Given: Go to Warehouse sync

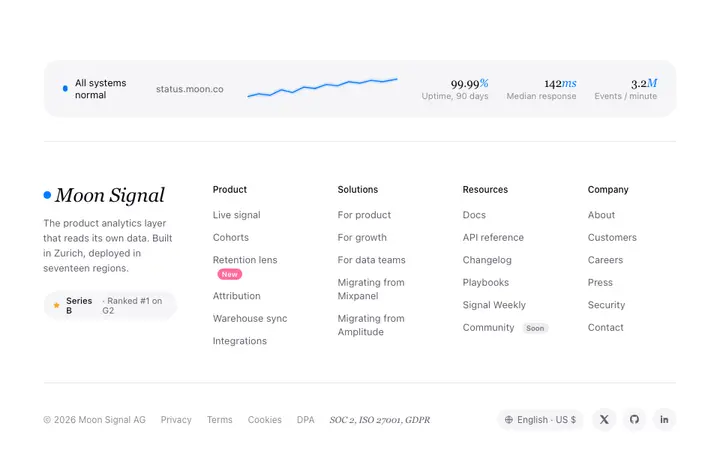Looking at the screenshot, I should [250, 318].
